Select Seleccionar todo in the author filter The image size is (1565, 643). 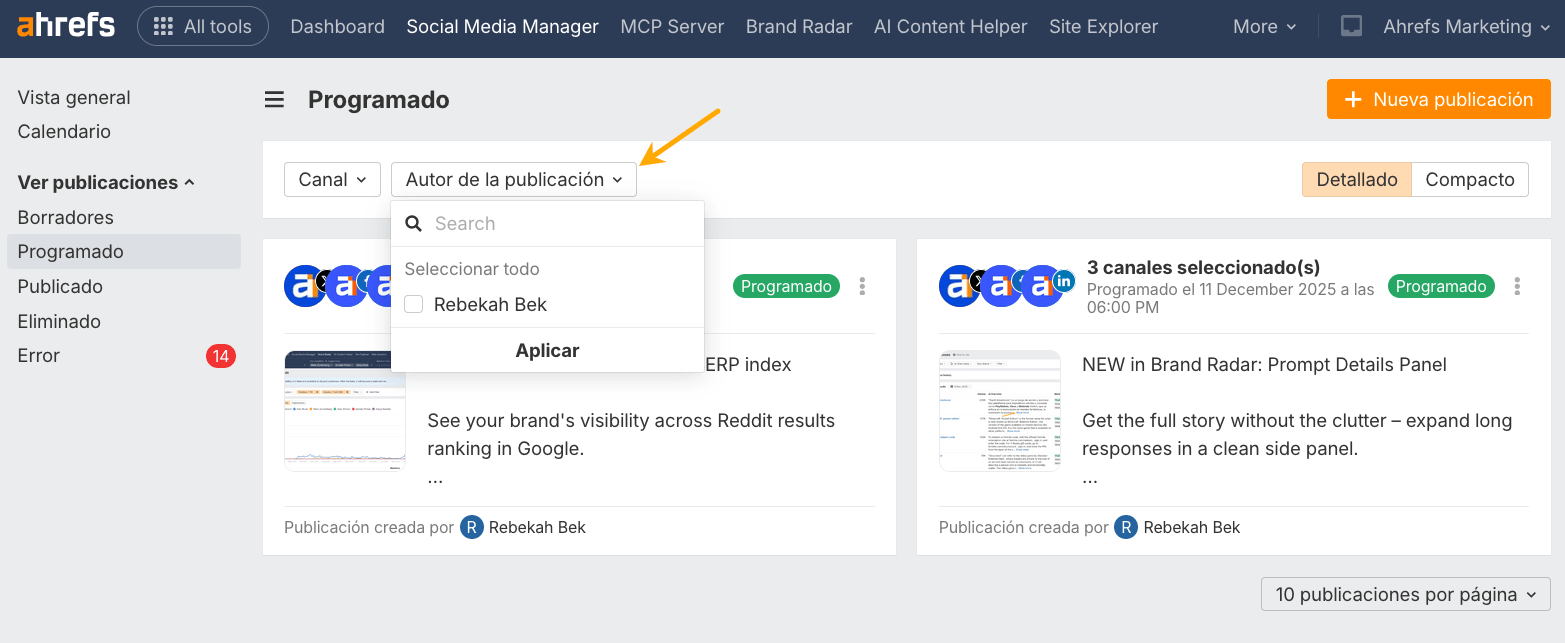(x=471, y=269)
